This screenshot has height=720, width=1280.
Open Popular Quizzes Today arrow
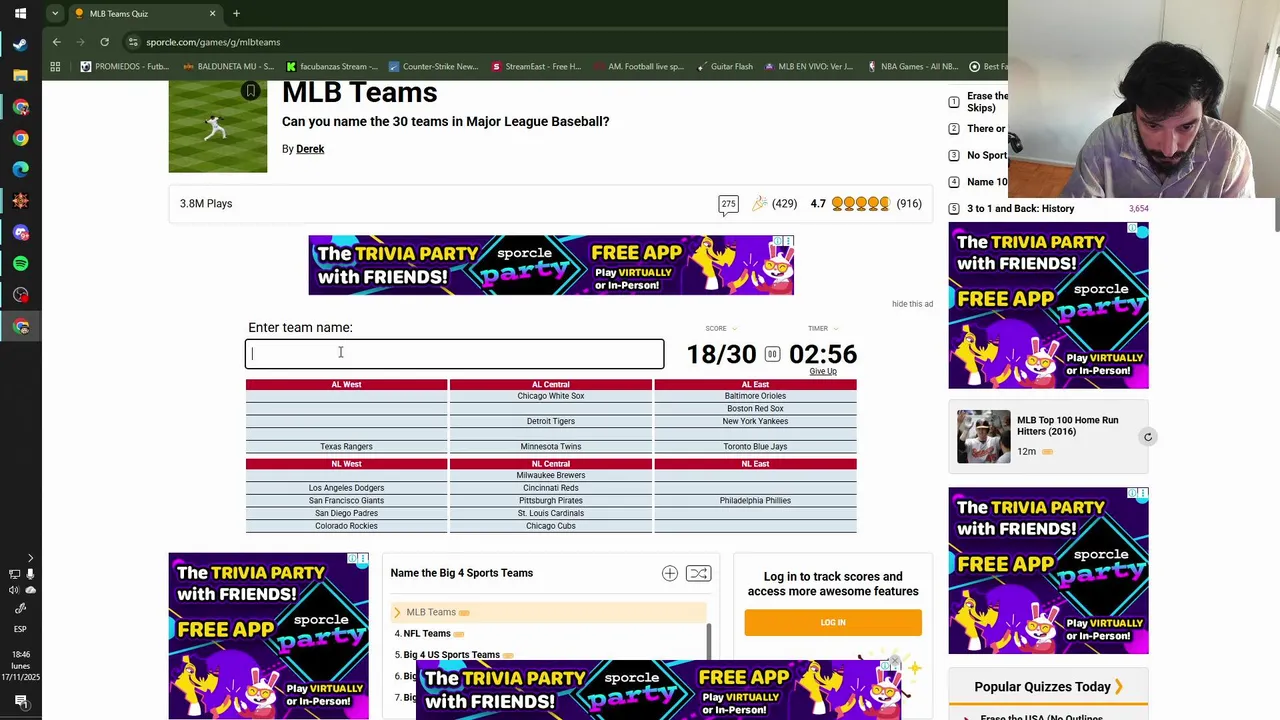1119,687
